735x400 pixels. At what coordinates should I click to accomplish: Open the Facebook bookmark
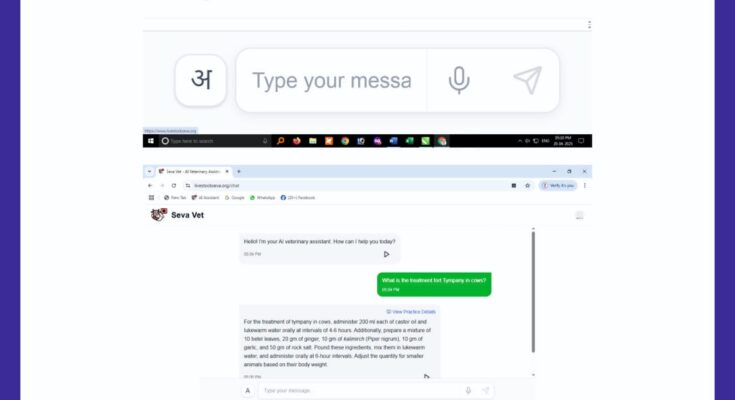[298, 198]
